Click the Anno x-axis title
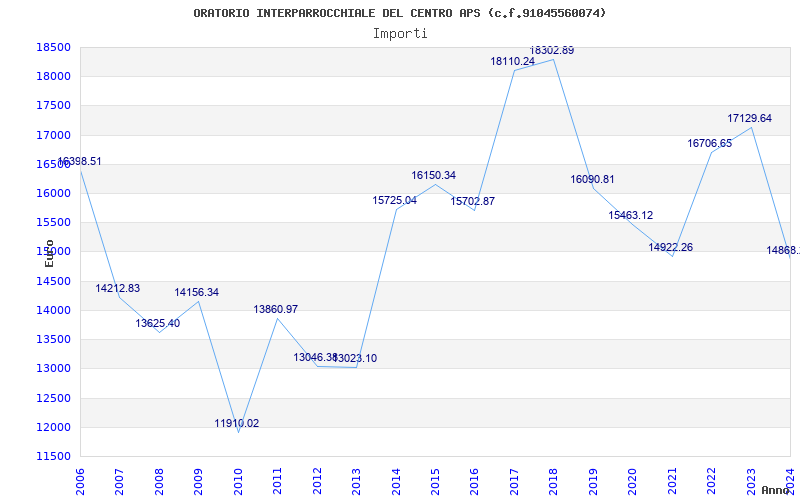This screenshot has height=500, width=800. 776,490
